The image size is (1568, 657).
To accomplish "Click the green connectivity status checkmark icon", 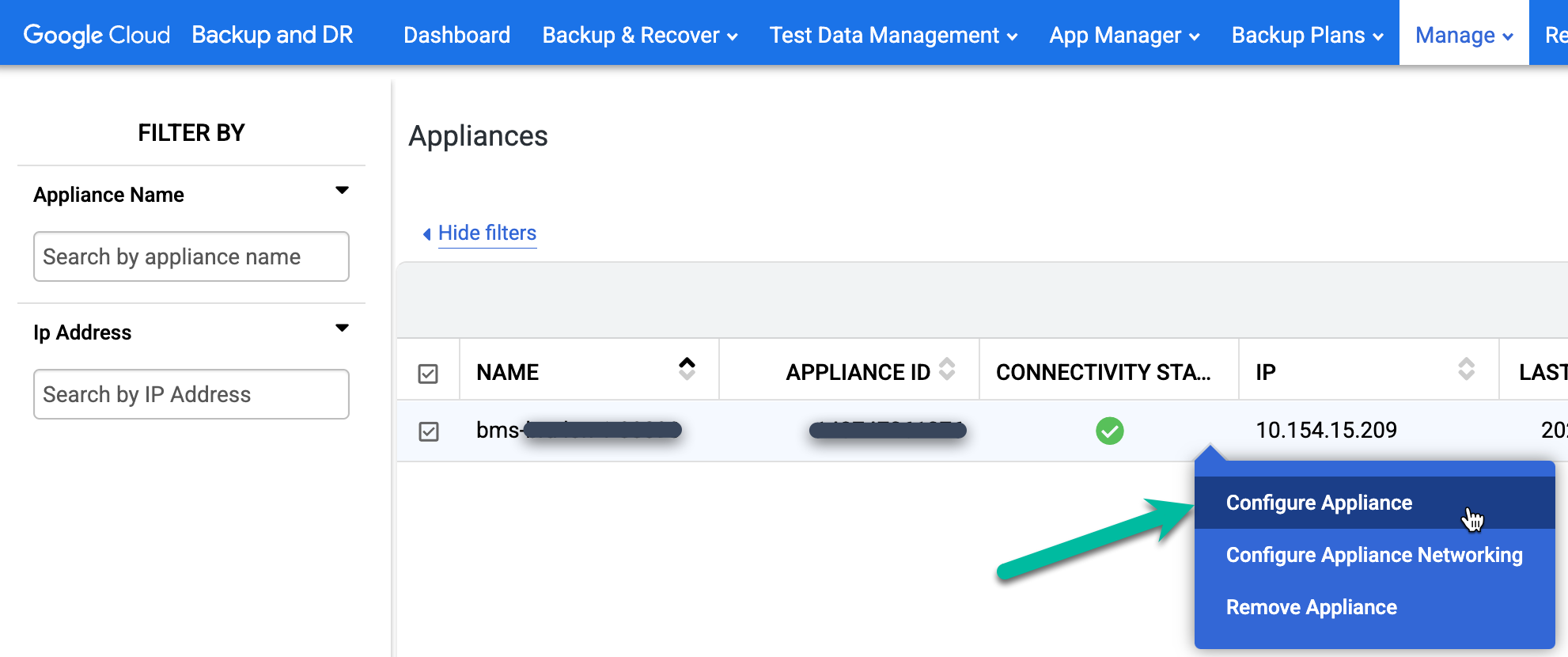I will [1109, 431].
